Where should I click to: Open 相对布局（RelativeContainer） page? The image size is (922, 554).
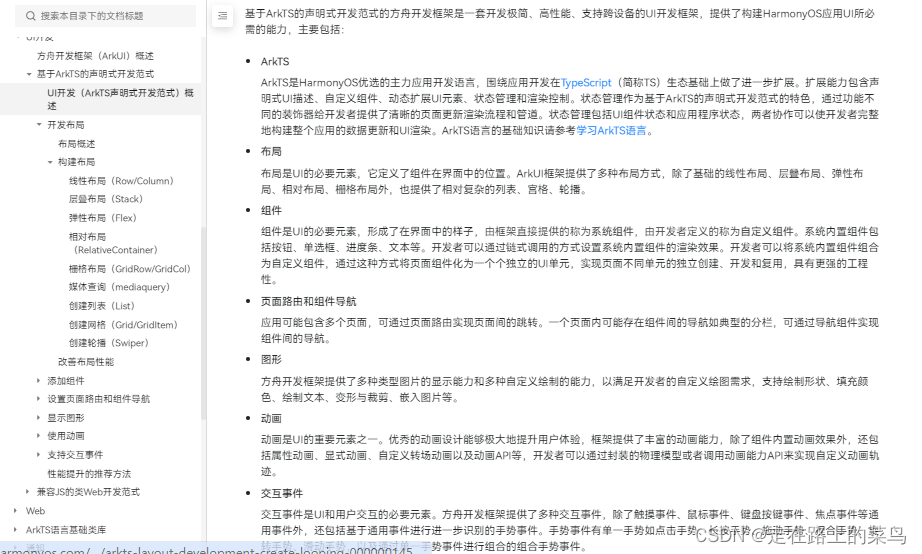tap(113, 243)
